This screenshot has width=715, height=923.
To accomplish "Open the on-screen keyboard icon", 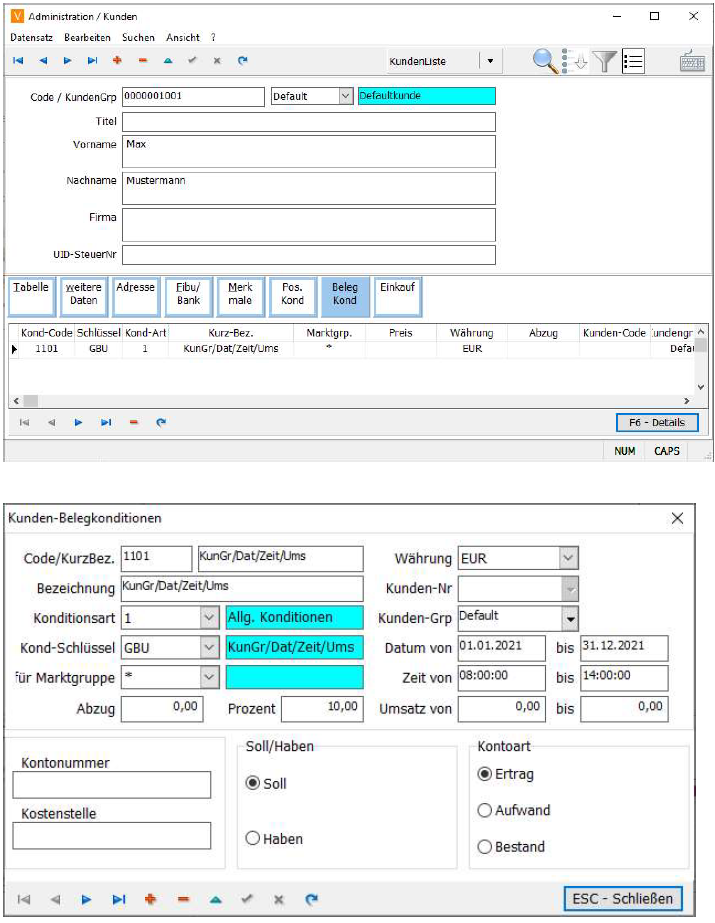I will [691, 61].
